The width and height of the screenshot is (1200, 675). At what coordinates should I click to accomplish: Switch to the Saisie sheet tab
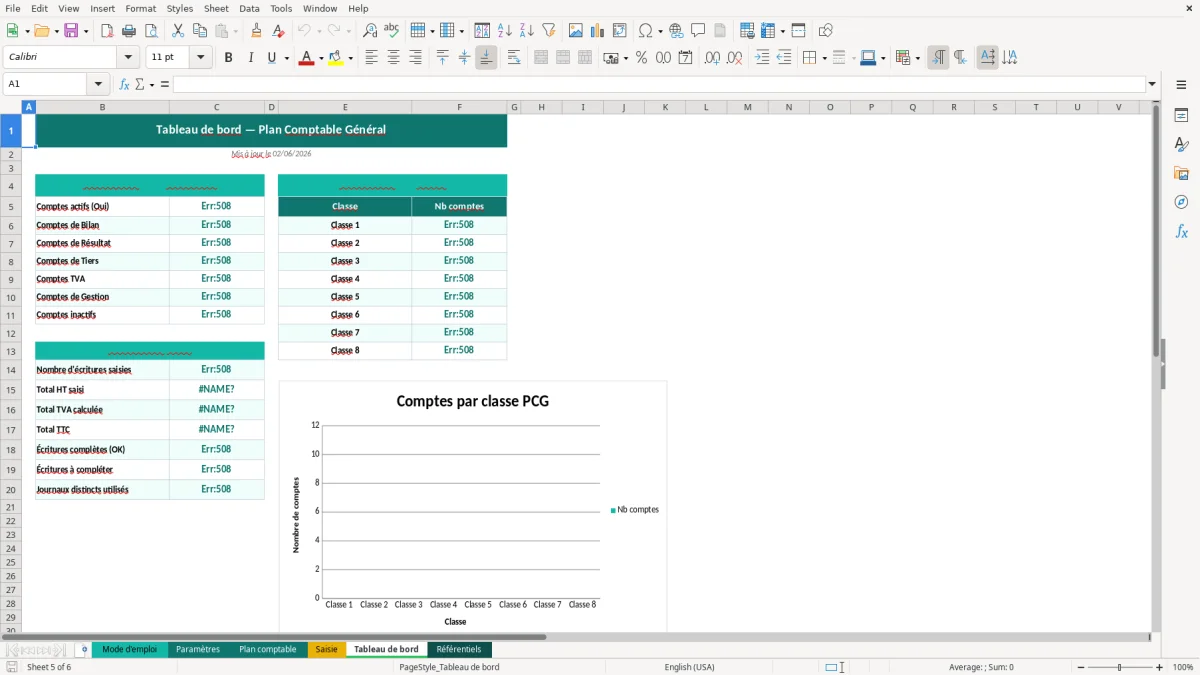tap(326, 649)
